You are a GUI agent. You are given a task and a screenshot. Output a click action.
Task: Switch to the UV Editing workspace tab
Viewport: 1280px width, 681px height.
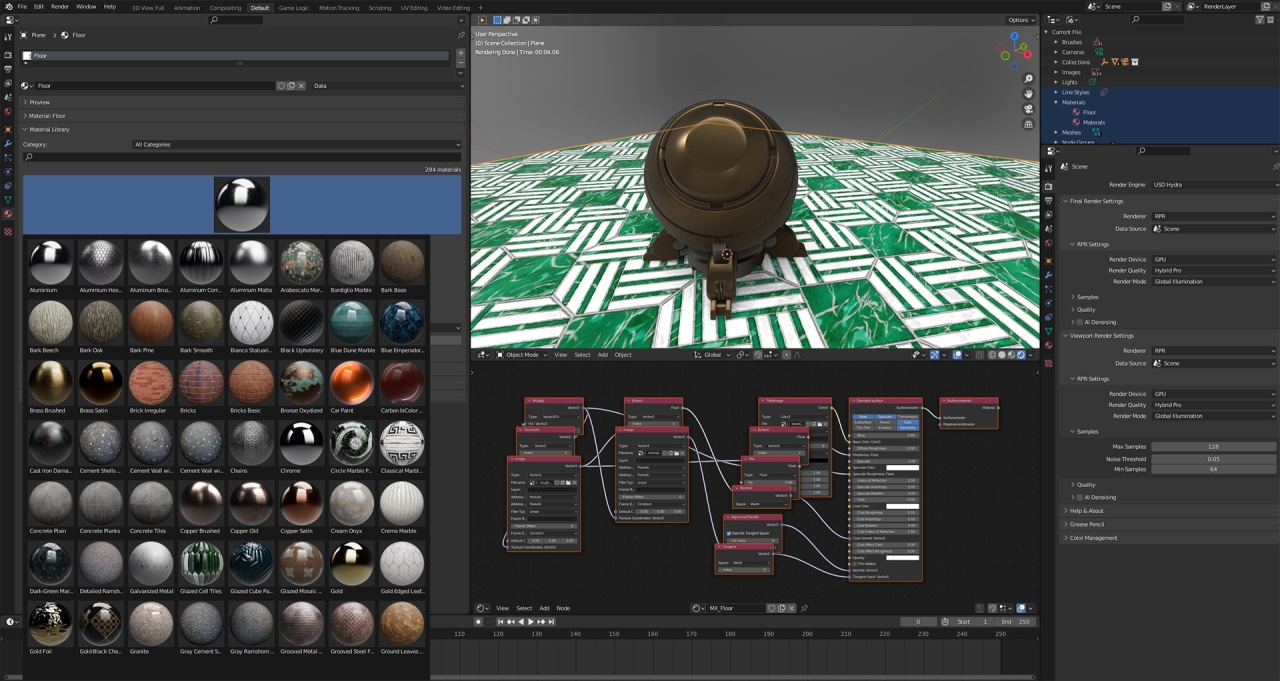[x=414, y=6]
